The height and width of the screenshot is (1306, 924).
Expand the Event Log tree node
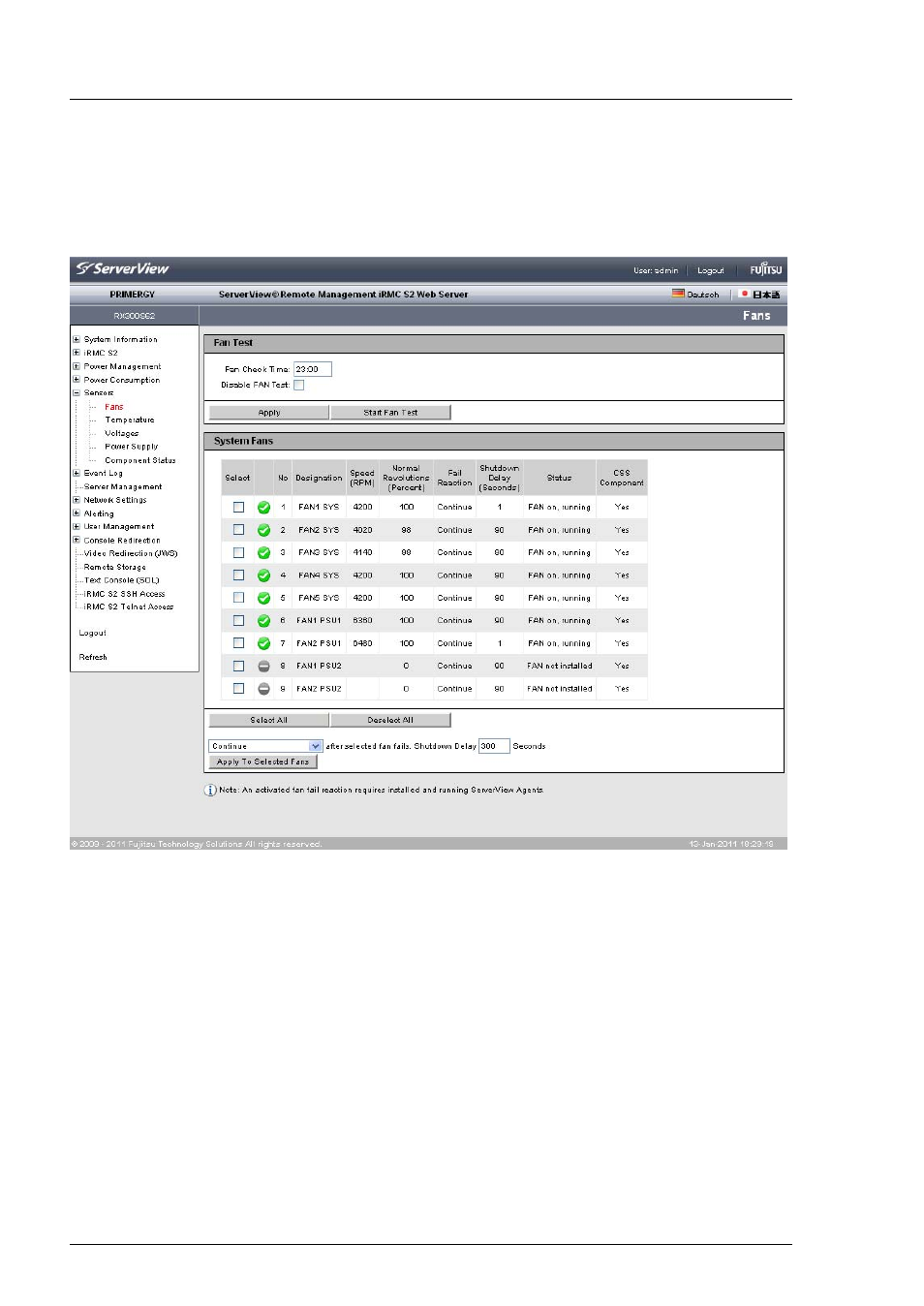77,473
